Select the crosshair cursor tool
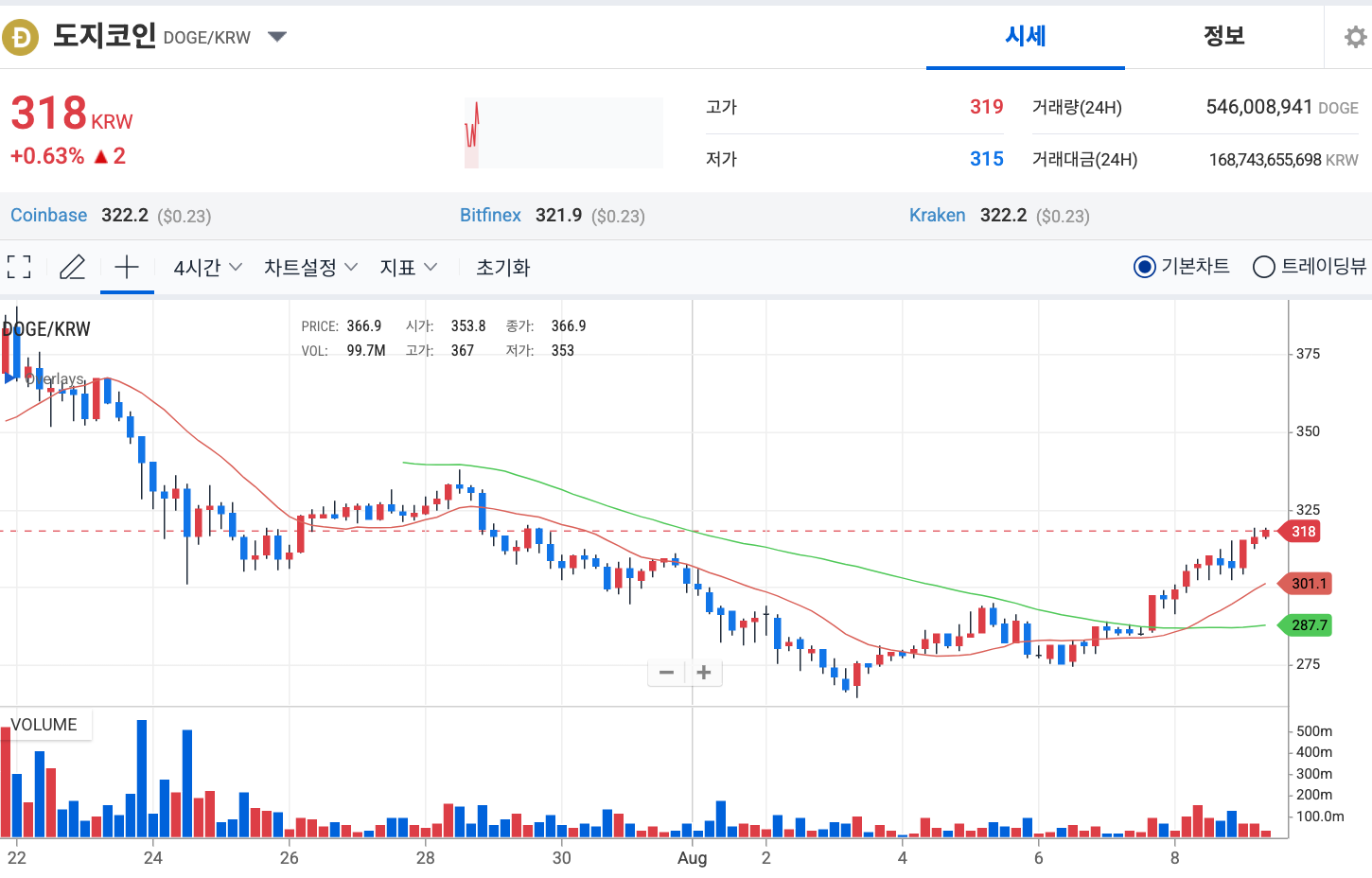The width and height of the screenshot is (1372, 878). 127,267
